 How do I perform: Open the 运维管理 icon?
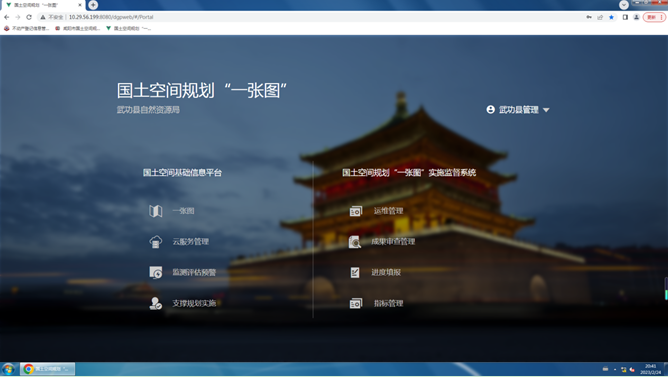click(355, 211)
